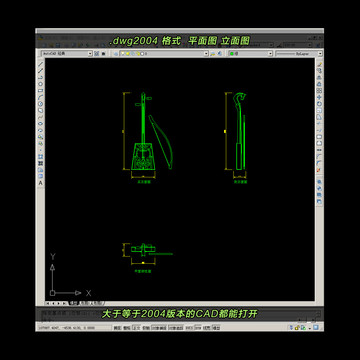Image resolution: width=360 pixels, height=360 pixels.
Task: Pick the Rectangle draw tool
Action: (41, 90)
